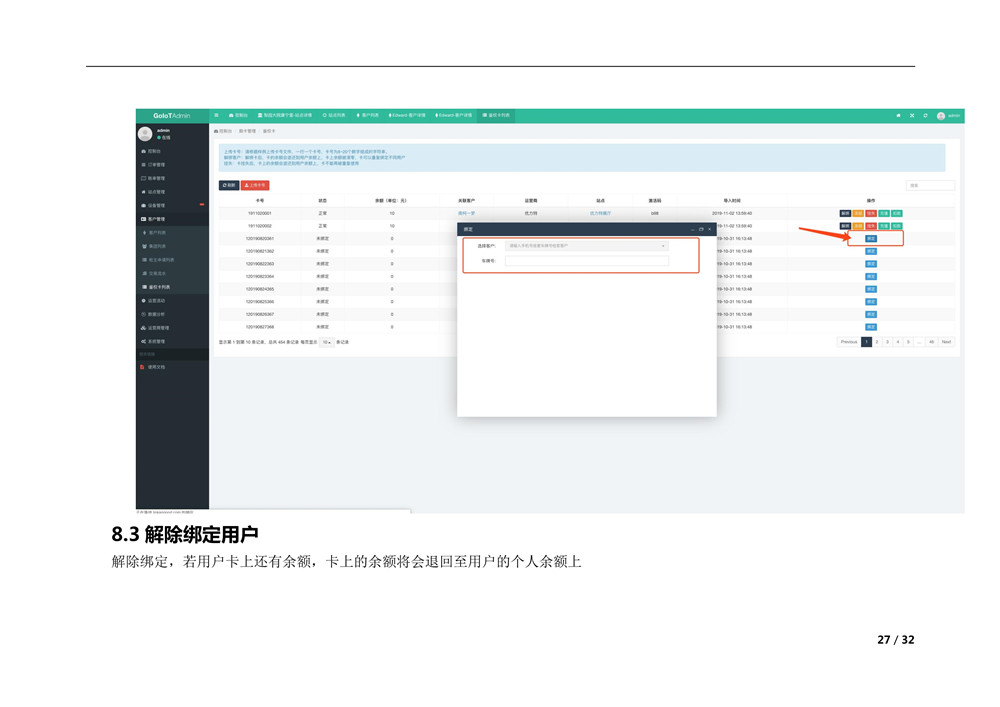Minimize the 绑定 dialog window
The height and width of the screenshot is (707, 1000).
click(692, 229)
